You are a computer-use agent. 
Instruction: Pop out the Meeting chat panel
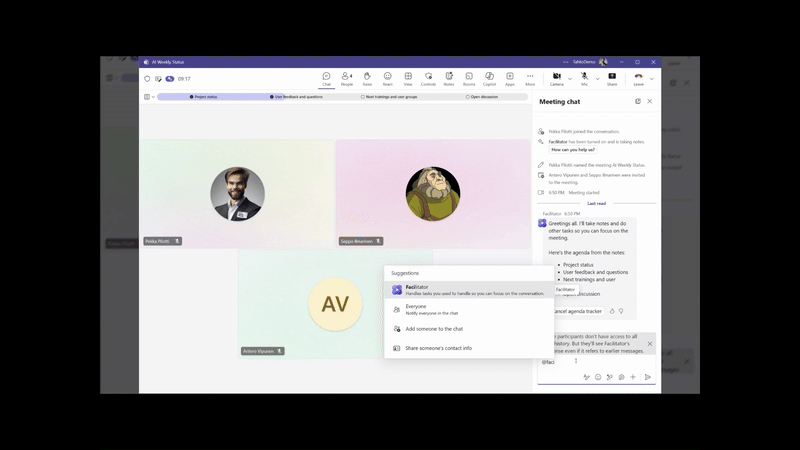coord(637,101)
